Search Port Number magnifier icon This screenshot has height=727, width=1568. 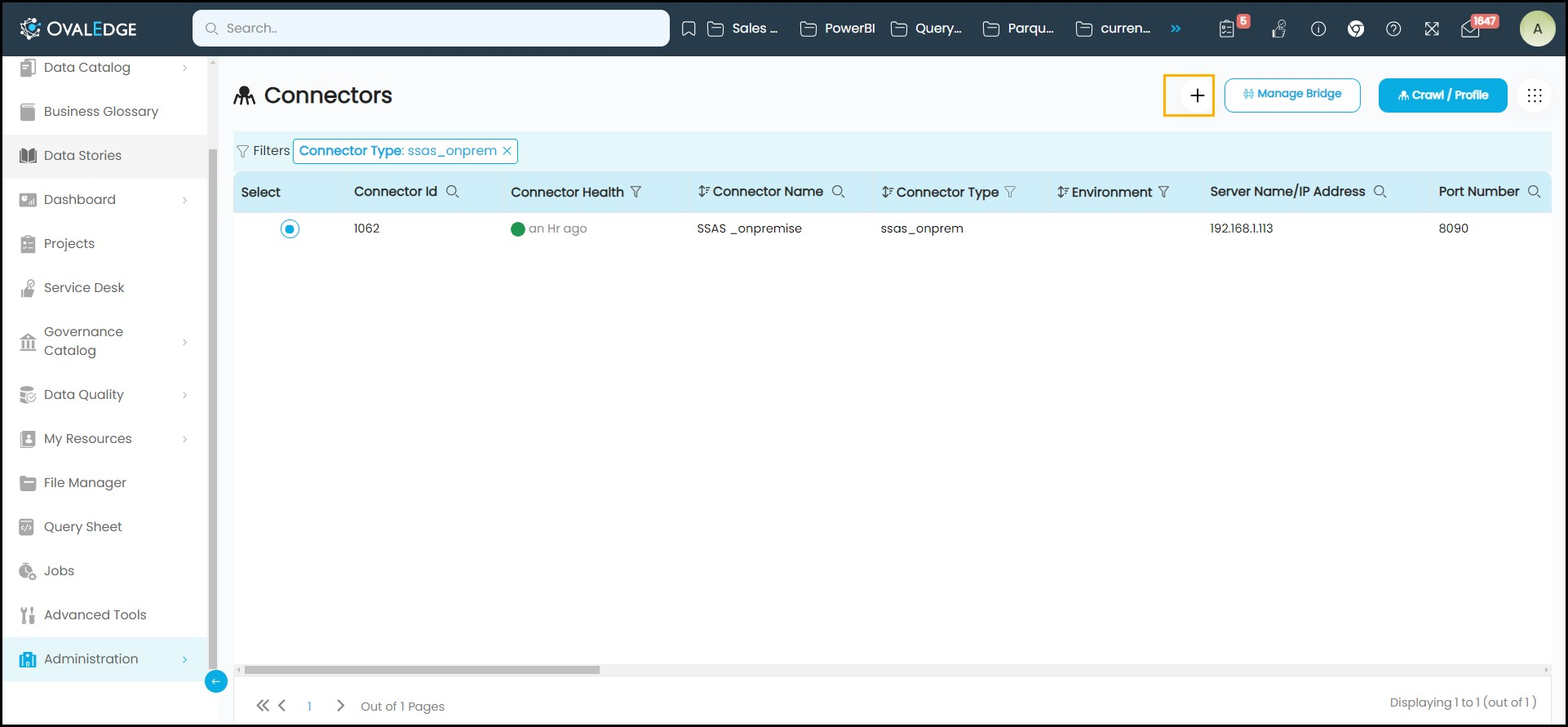[1534, 192]
